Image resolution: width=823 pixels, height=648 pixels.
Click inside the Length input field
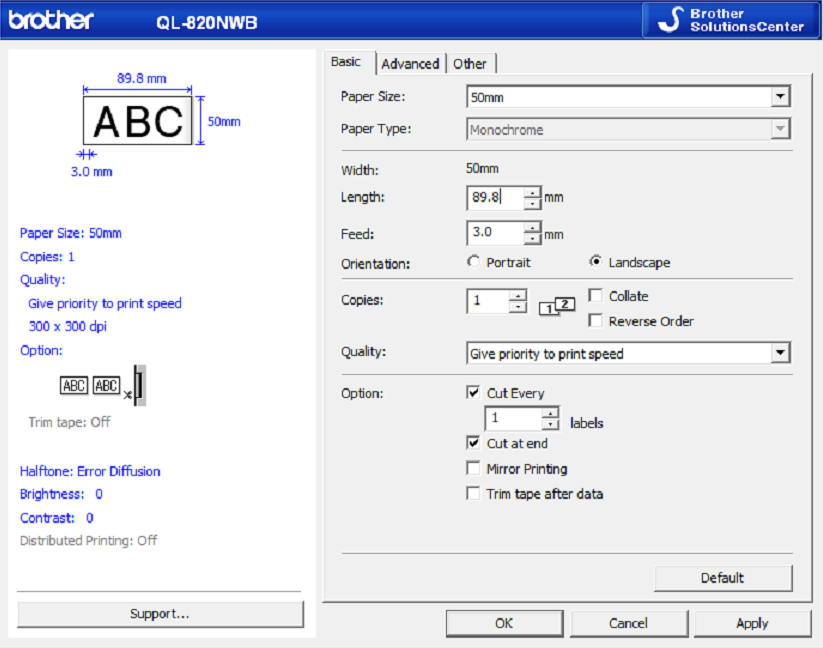(494, 198)
